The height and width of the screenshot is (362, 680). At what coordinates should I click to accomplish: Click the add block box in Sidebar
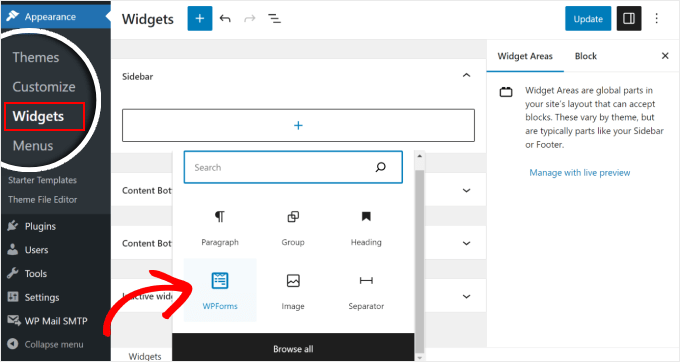point(298,125)
